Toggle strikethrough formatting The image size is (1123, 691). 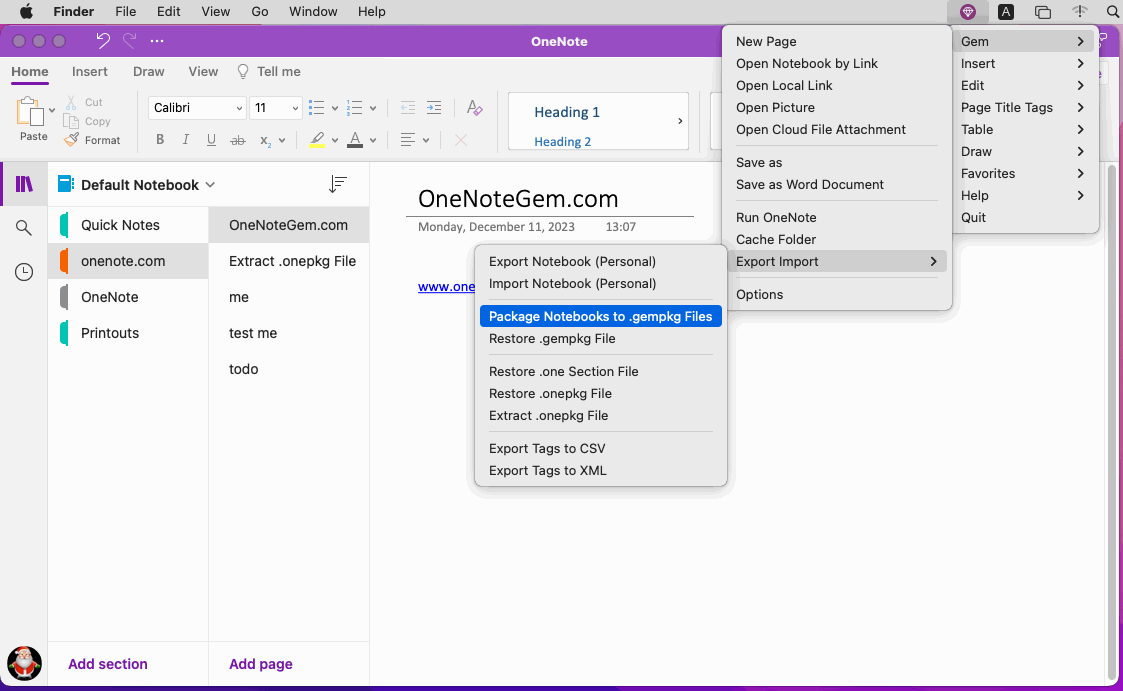point(238,140)
